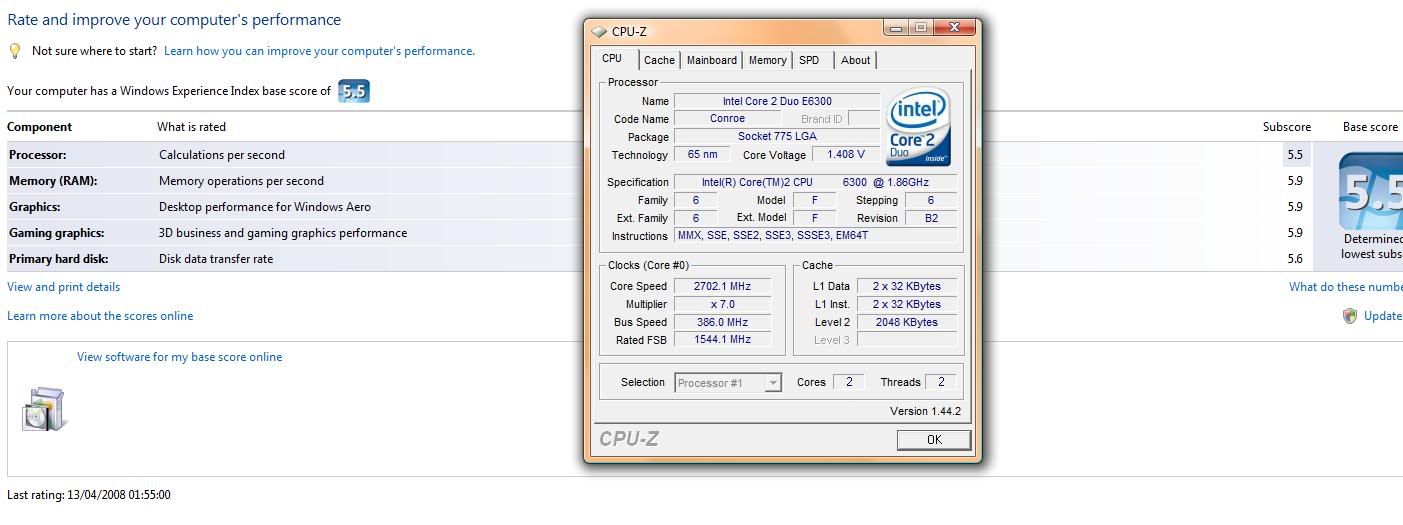Click the Component column header
The image size is (1403, 525).
[x=39, y=127]
